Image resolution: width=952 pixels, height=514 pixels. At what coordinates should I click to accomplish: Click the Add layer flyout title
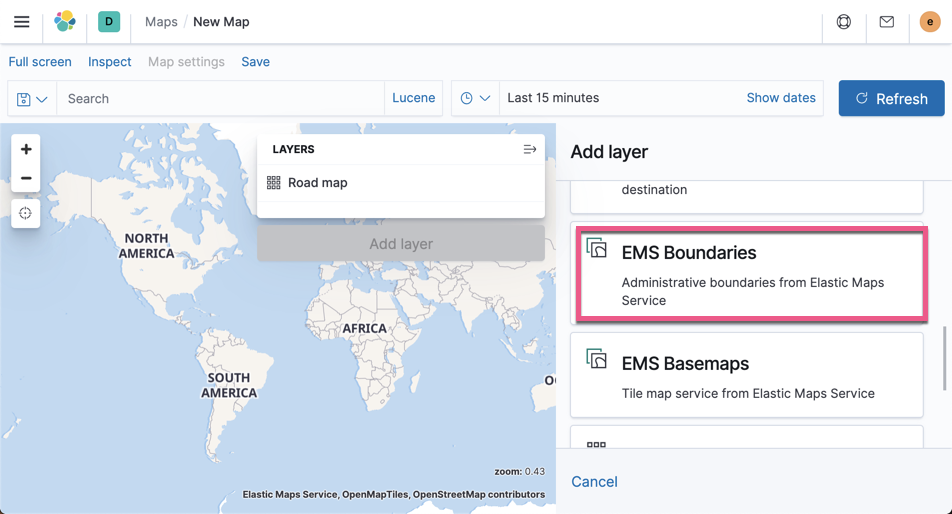[x=609, y=152]
